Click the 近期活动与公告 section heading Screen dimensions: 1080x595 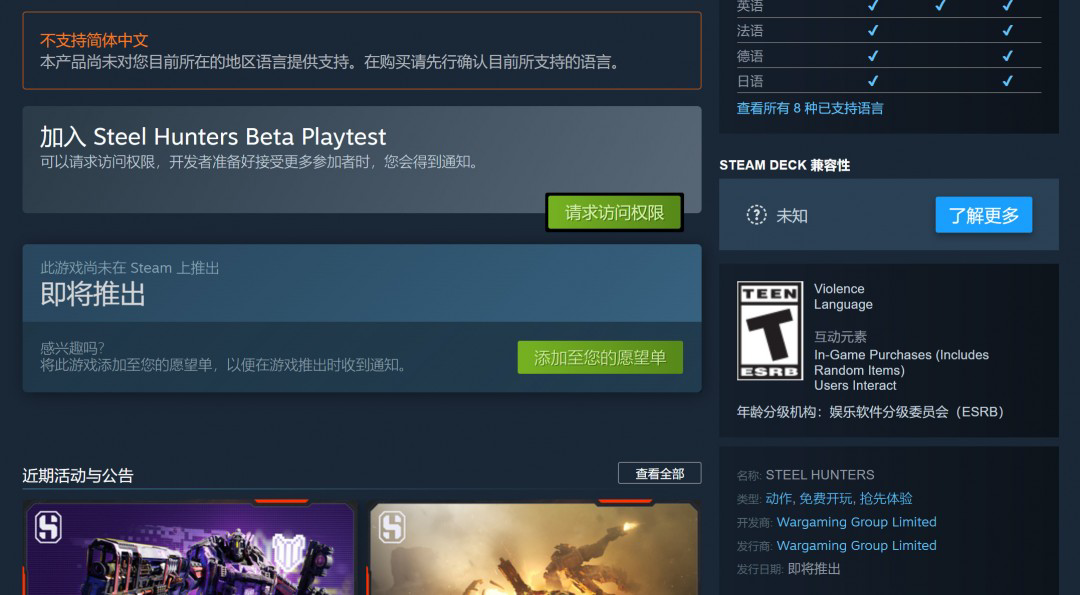[x=78, y=475]
